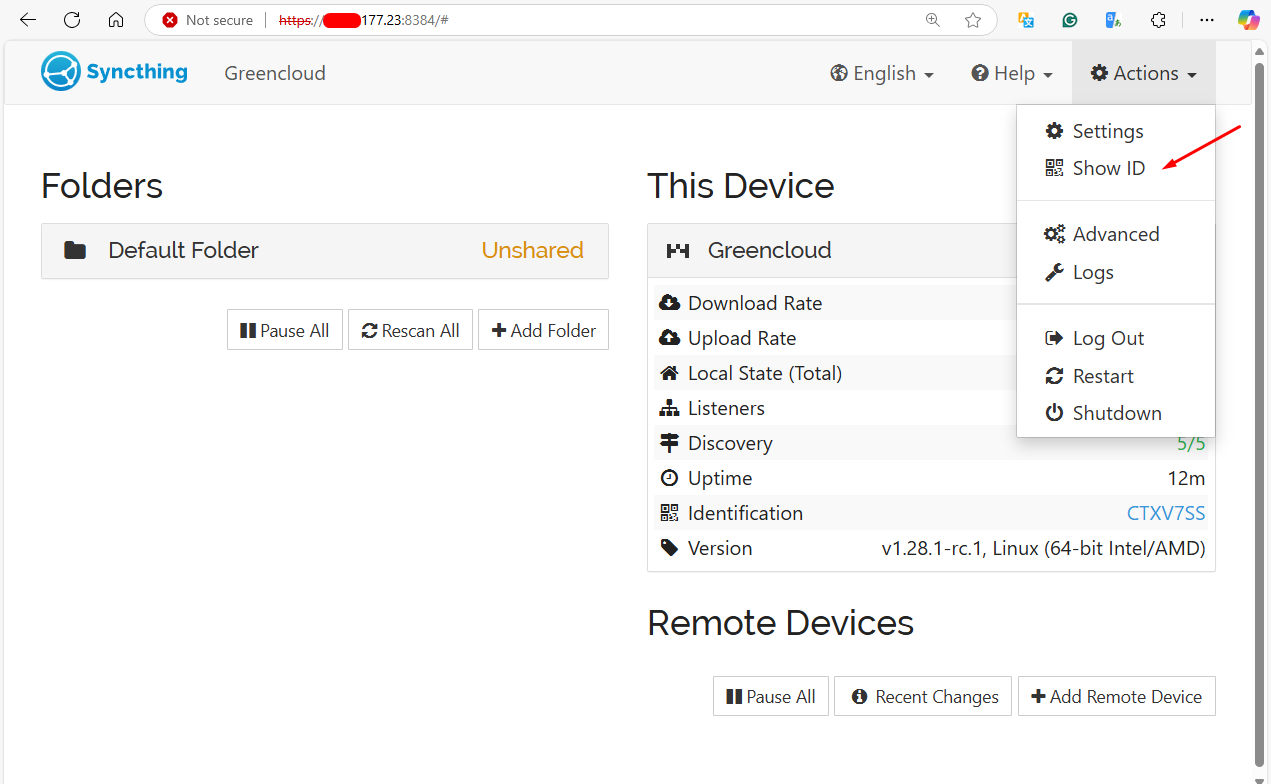
Task: Click Pause All under Remote Devices
Action: click(771, 696)
